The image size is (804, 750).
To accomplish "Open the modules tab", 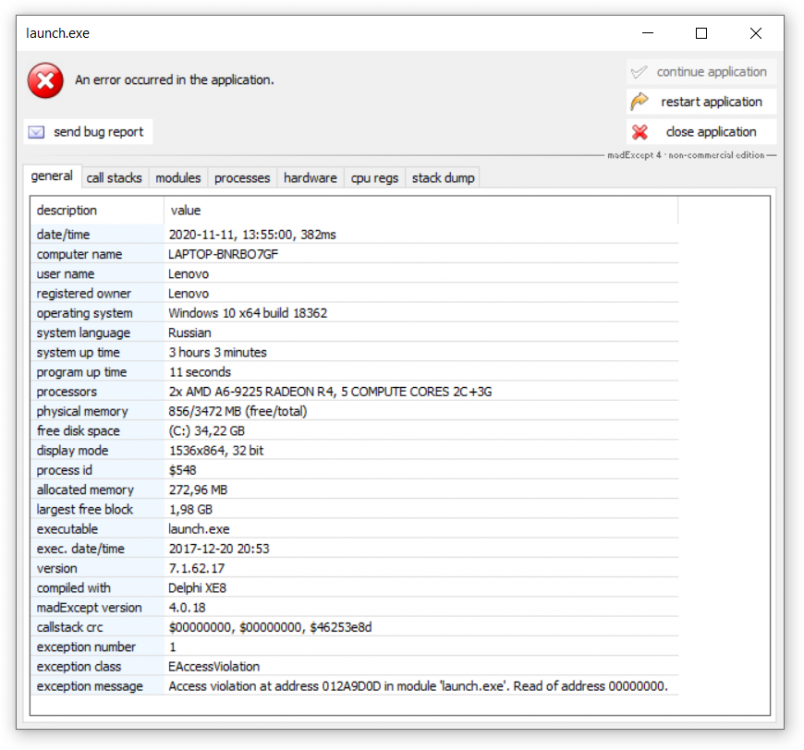I will [x=178, y=178].
